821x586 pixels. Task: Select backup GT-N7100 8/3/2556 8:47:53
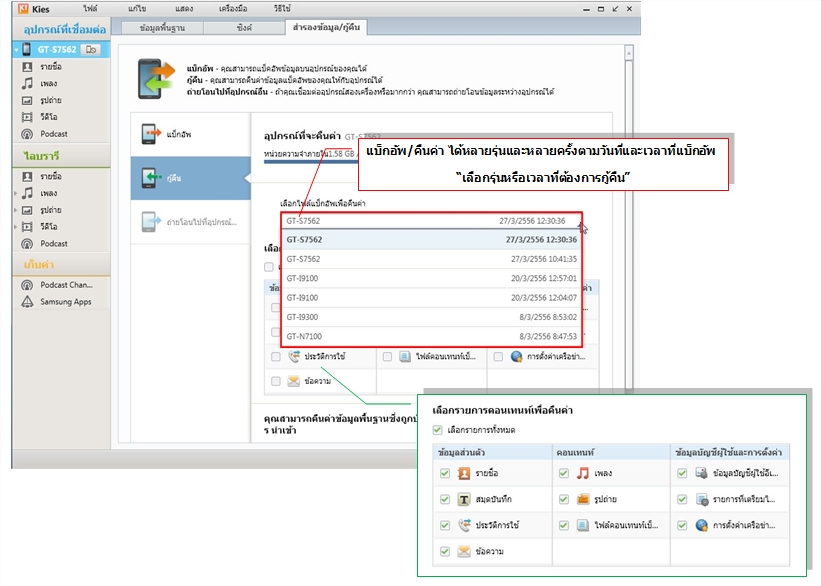[431, 336]
